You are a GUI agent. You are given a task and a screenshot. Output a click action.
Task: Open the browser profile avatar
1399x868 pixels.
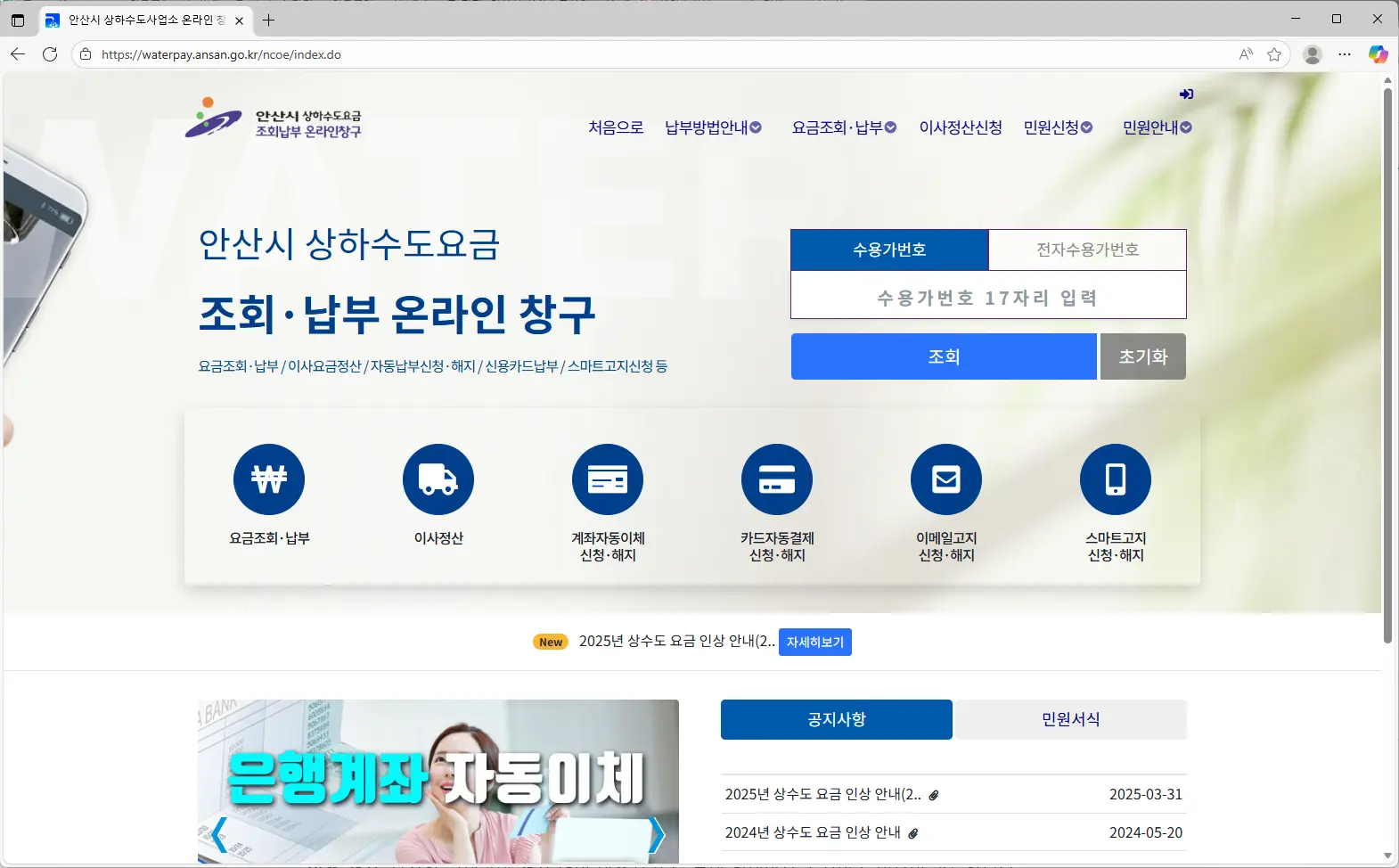(x=1313, y=54)
